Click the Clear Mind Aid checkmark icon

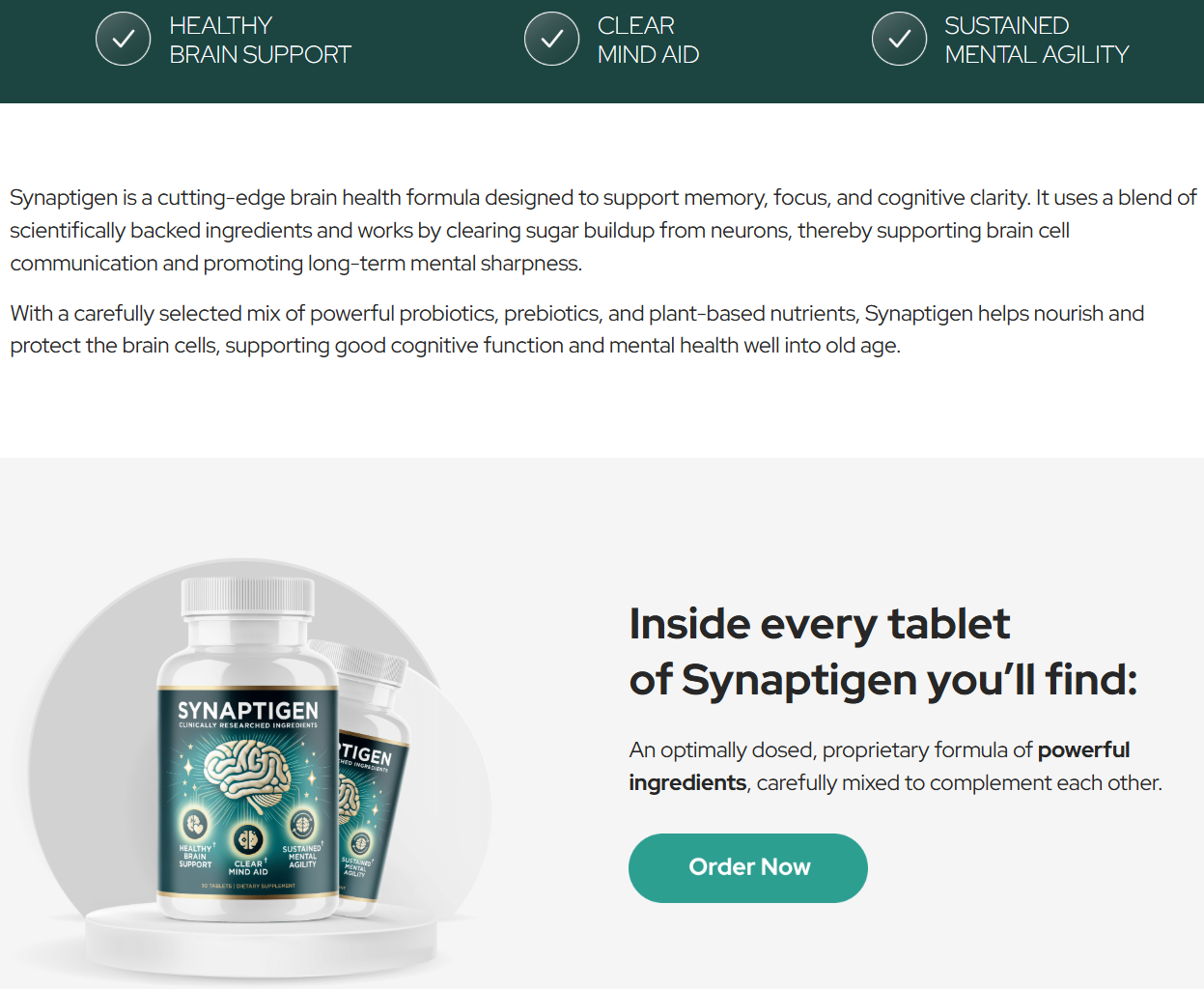click(551, 39)
